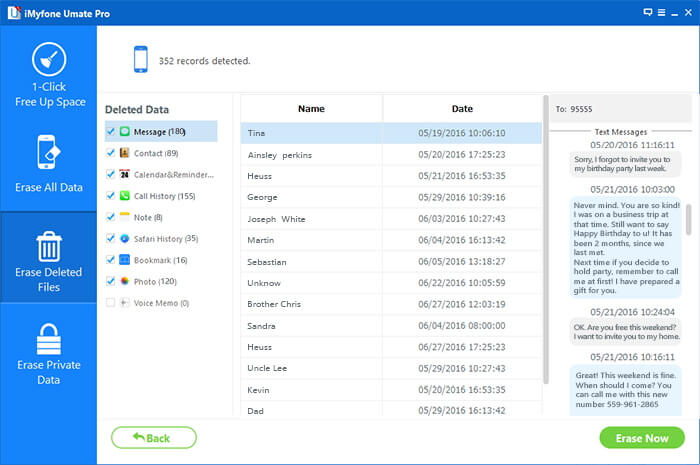700x465 pixels.
Task: Uncheck the Photo checkbox
Action: click(110, 281)
